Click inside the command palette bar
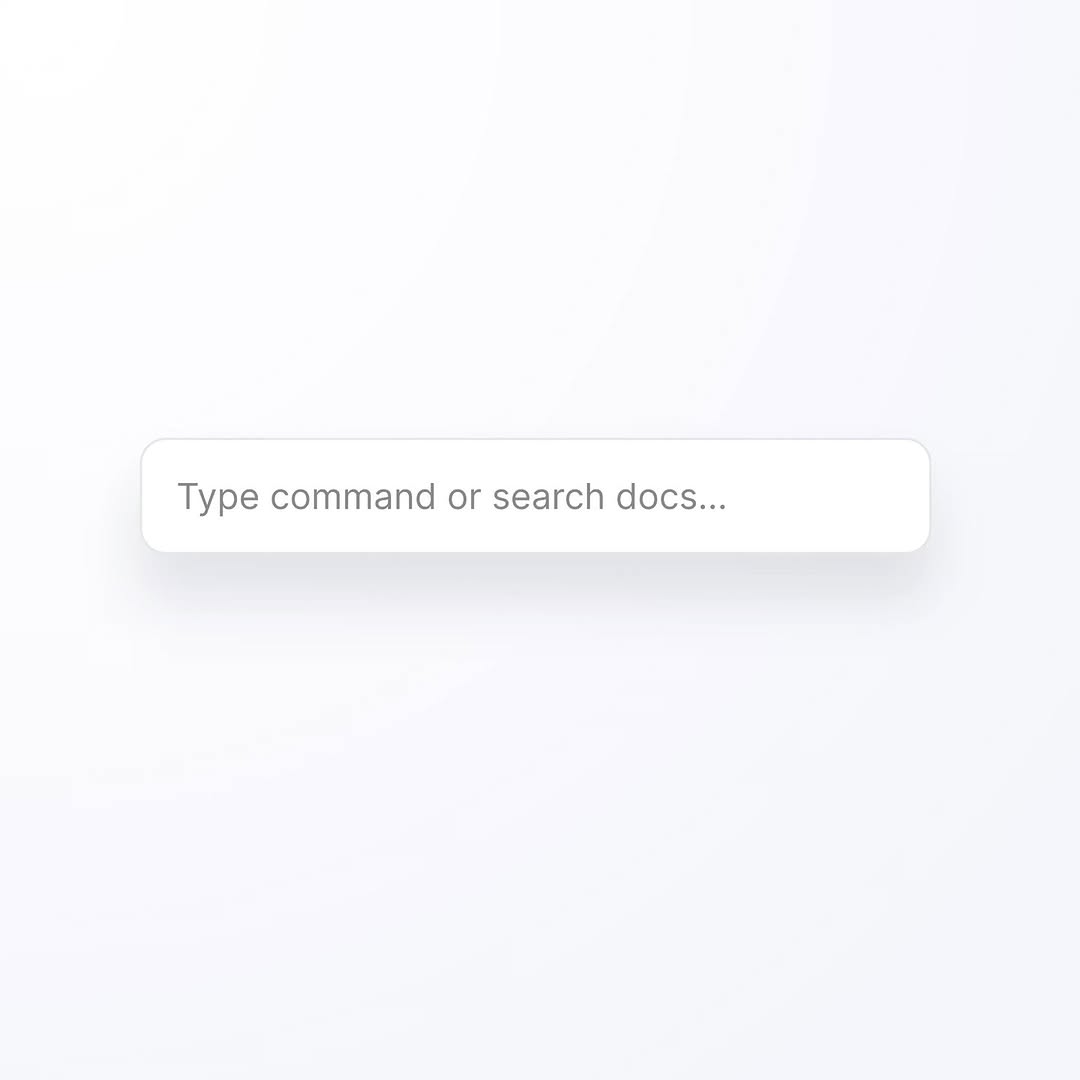 point(535,495)
